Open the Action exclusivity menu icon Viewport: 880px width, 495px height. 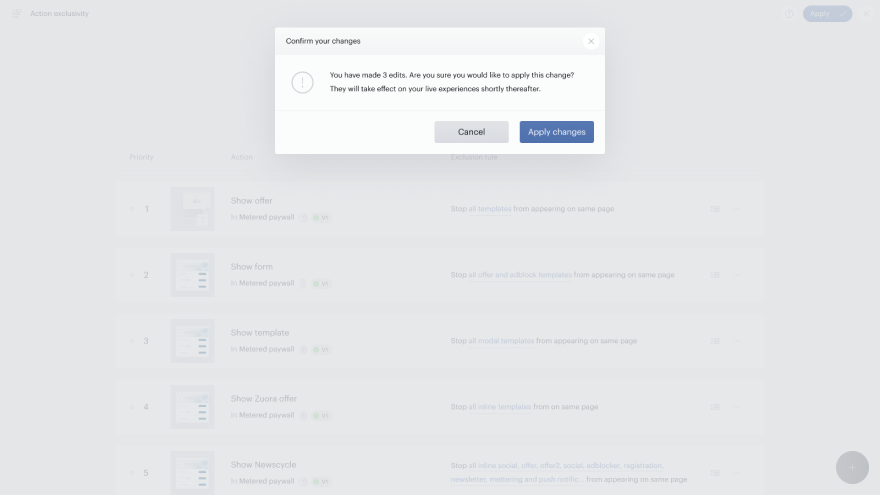[16, 13]
